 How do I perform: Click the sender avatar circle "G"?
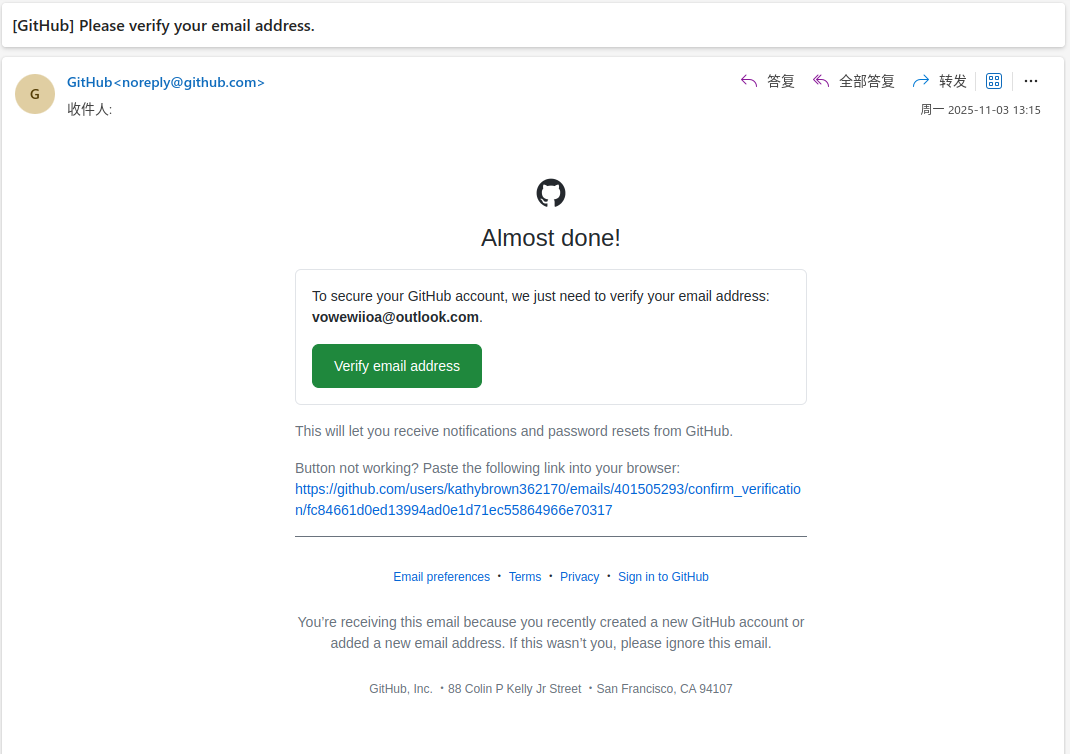pyautogui.click(x=35, y=94)
